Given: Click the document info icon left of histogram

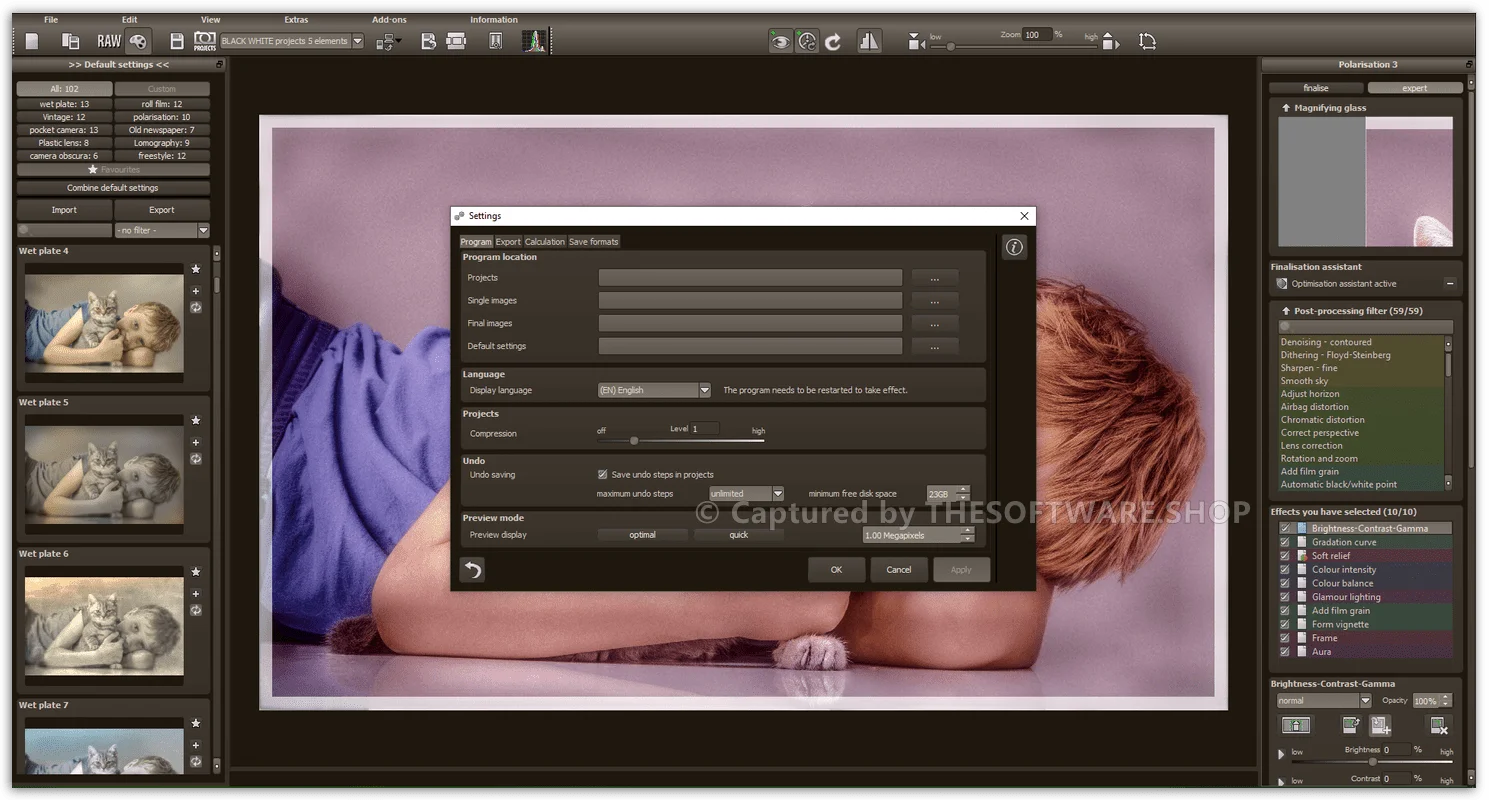Looking at the screenshot, I should (496, 41).
